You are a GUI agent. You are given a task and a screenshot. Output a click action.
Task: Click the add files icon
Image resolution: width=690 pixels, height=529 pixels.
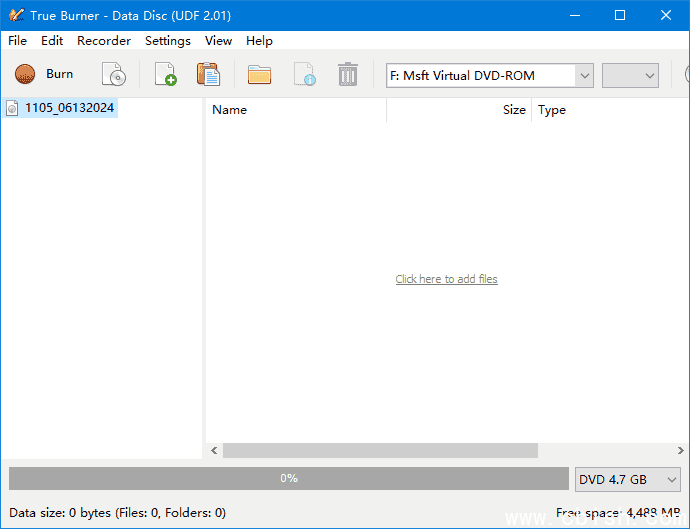[165, 74]
